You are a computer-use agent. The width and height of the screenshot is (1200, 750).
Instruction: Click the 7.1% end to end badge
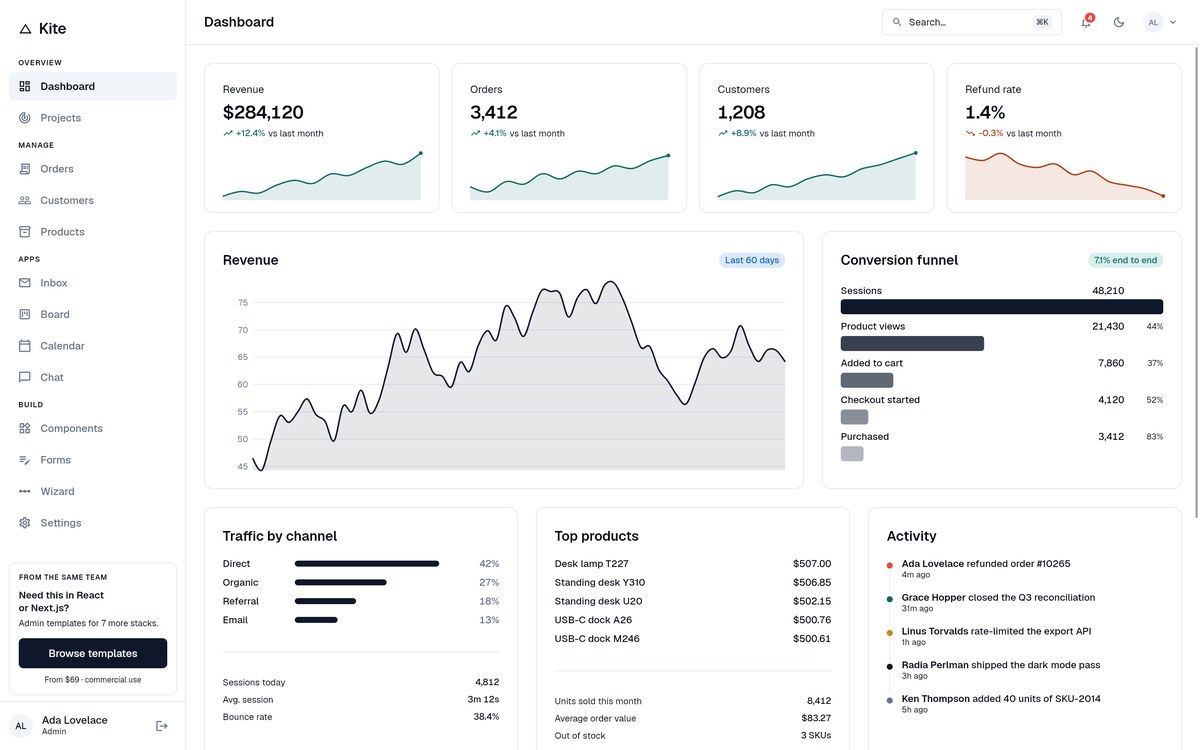point(1125,260)
